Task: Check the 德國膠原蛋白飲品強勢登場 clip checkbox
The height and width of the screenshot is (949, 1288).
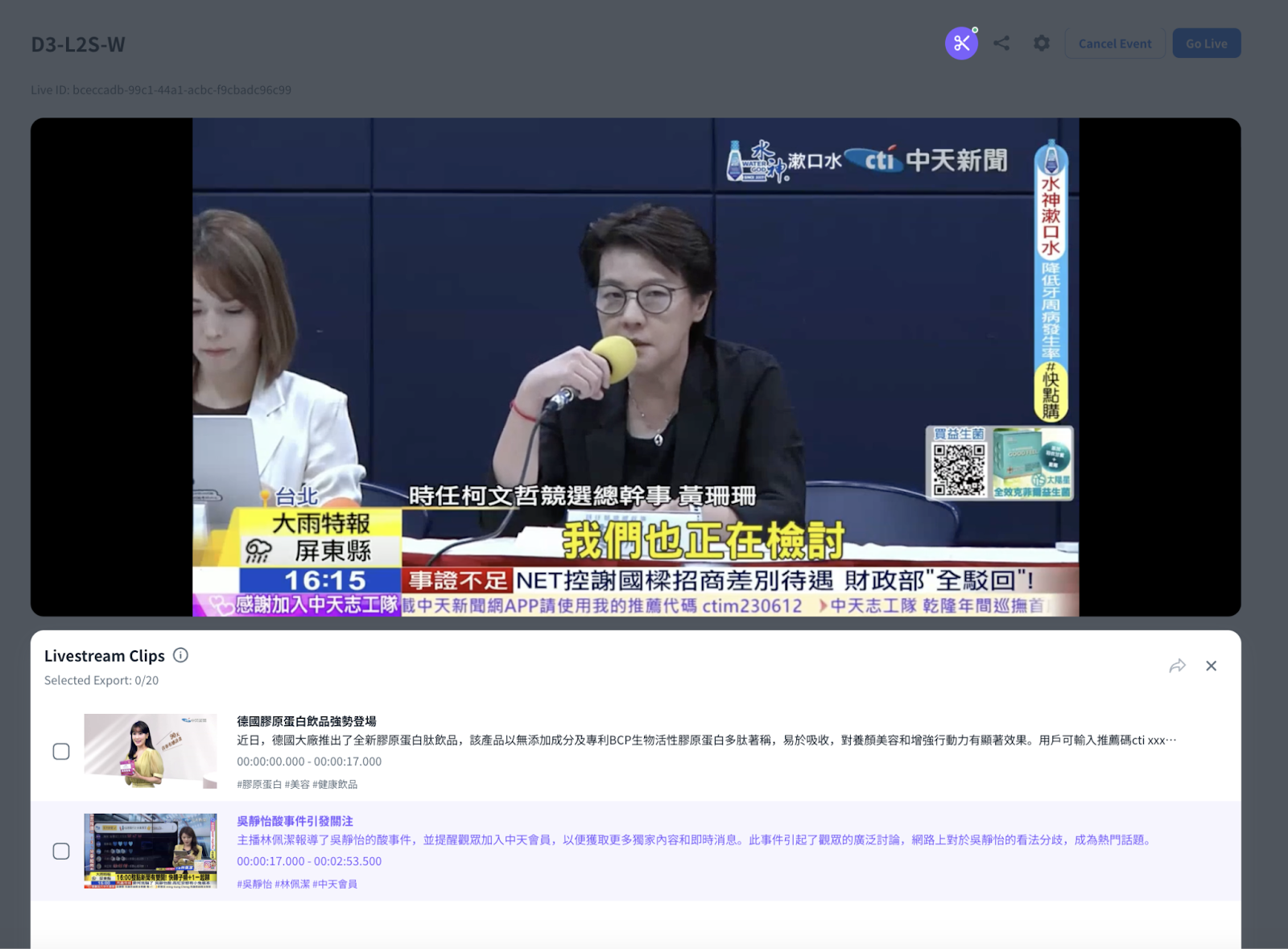Action: (61, 751)
